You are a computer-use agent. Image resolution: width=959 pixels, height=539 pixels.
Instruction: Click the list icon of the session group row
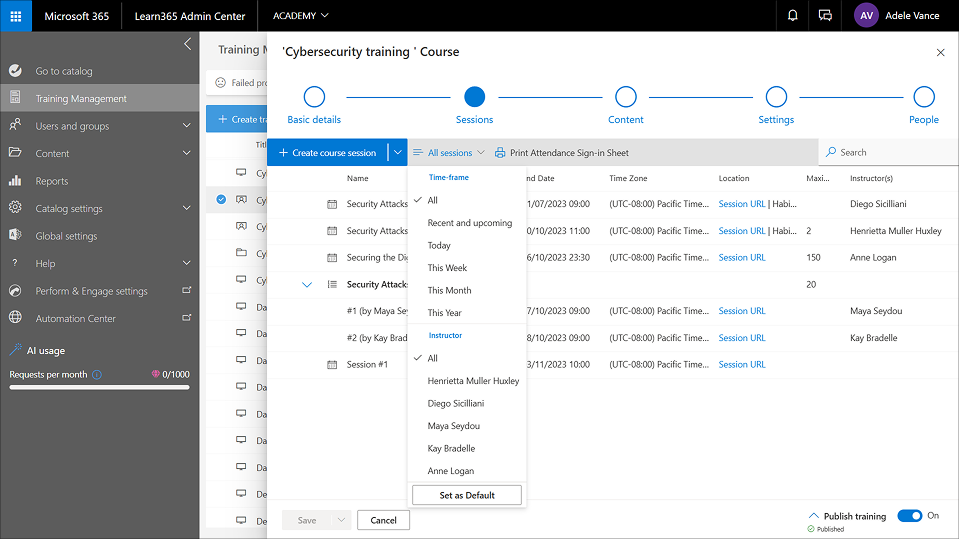[332, 284]
